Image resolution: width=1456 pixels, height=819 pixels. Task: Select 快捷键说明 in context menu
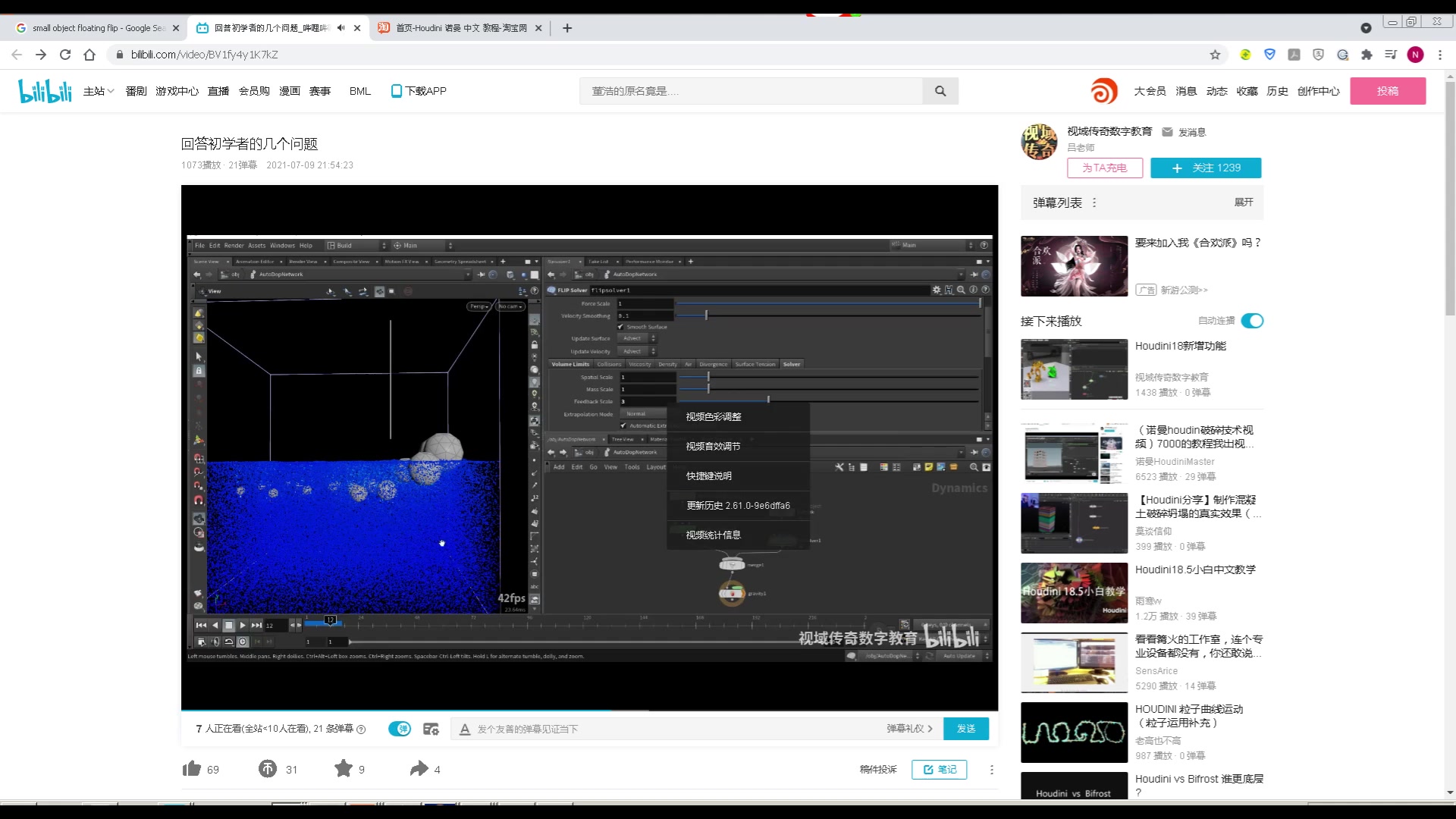[x=738, y=476]
